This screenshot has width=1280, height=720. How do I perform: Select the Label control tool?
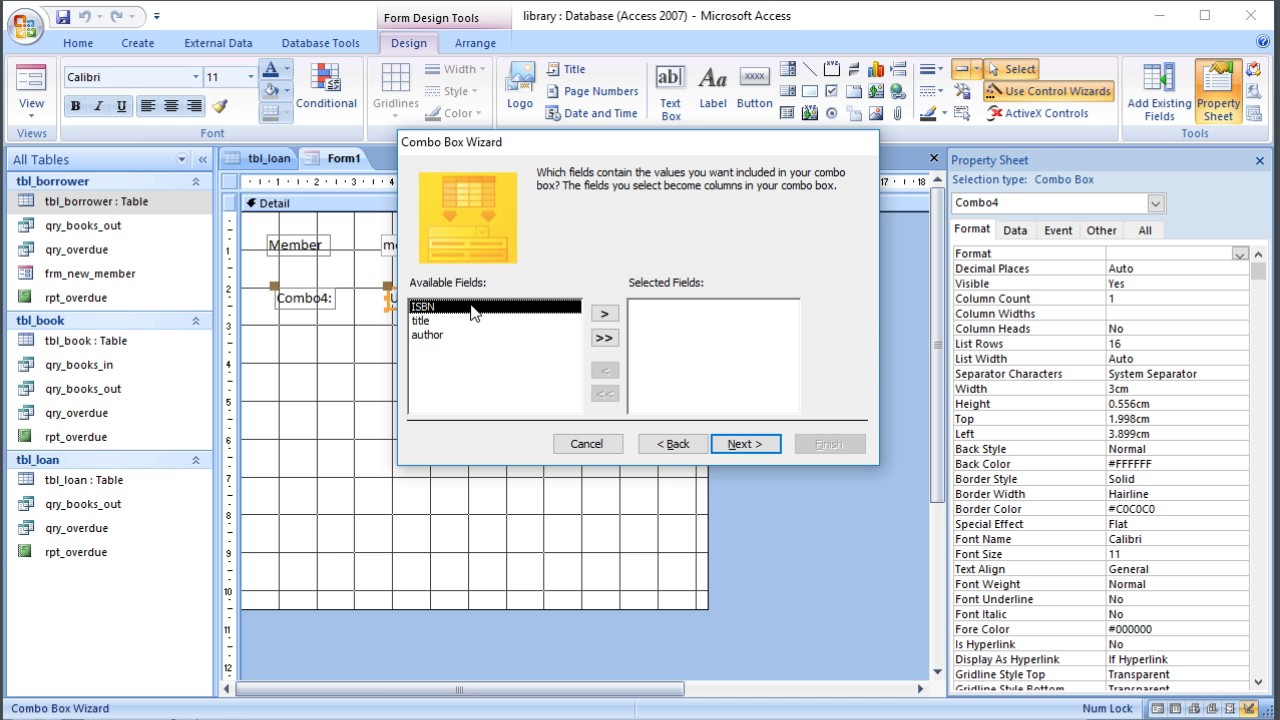click(713, 87)
